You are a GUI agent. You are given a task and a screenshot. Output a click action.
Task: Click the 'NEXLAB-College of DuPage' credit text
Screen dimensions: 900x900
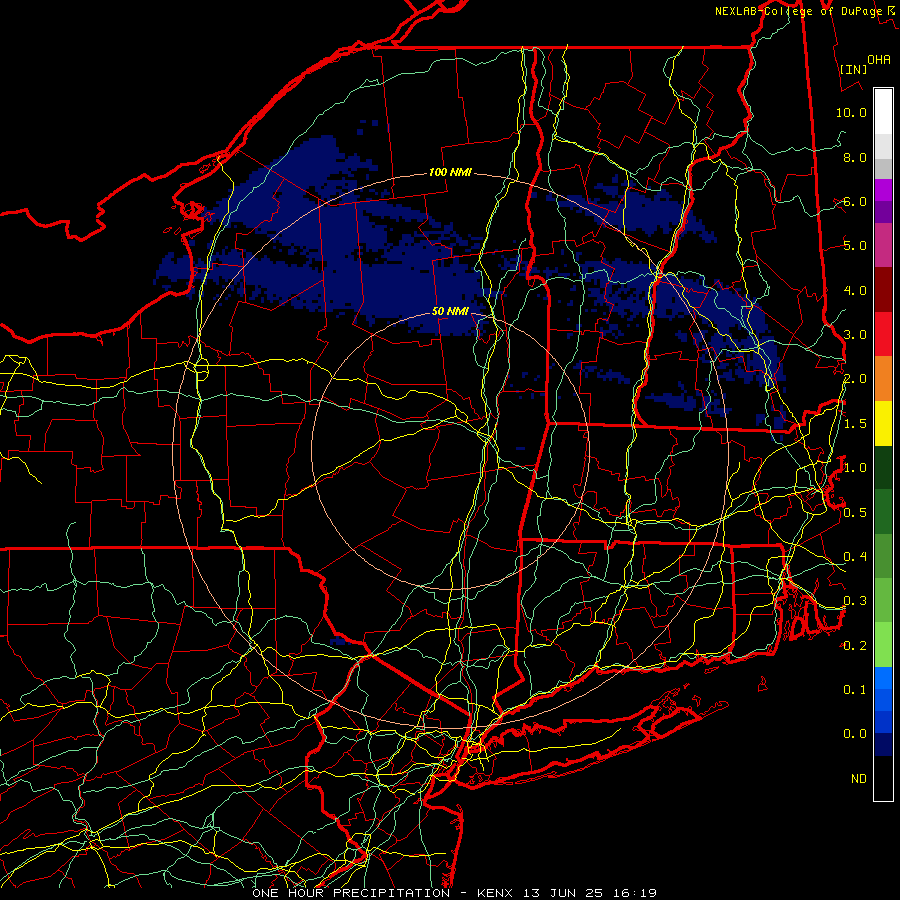[799, 11]
